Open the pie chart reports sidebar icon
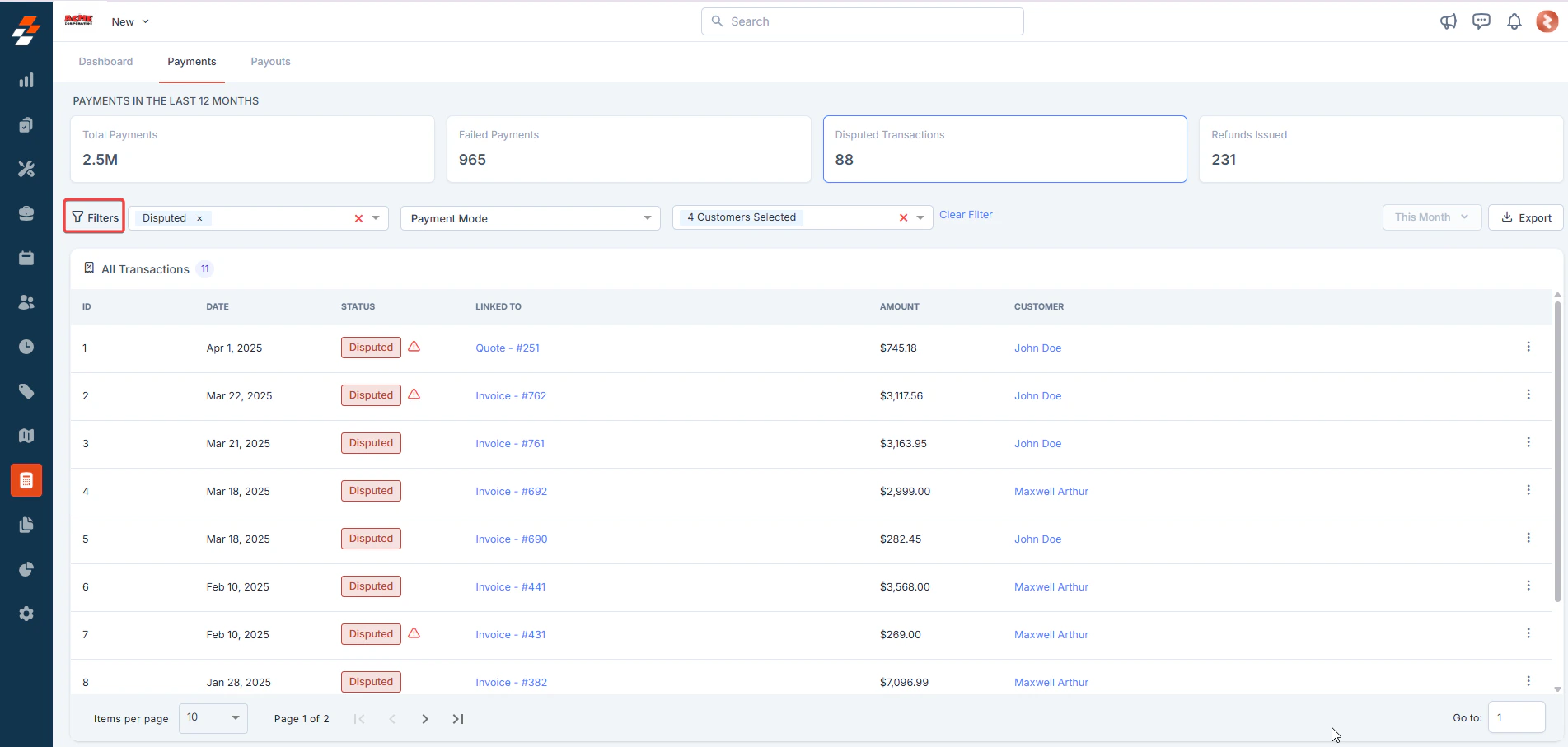The height and width of the screenshot is (747, 1568). 26,569
